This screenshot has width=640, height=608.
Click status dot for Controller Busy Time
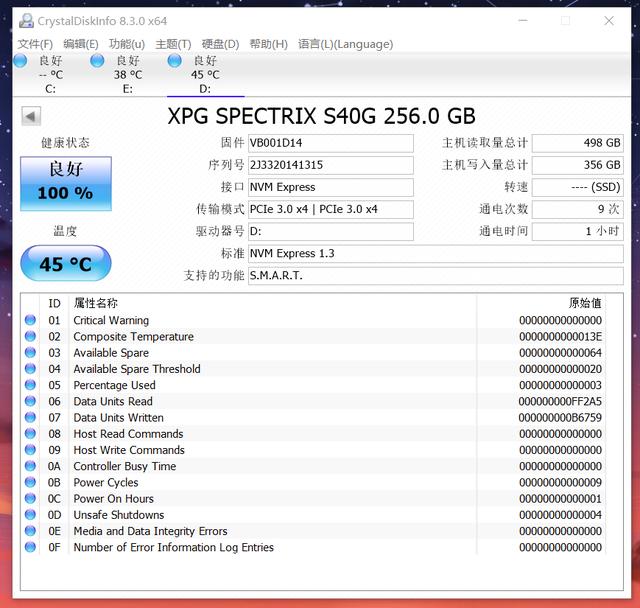[30, 466]
